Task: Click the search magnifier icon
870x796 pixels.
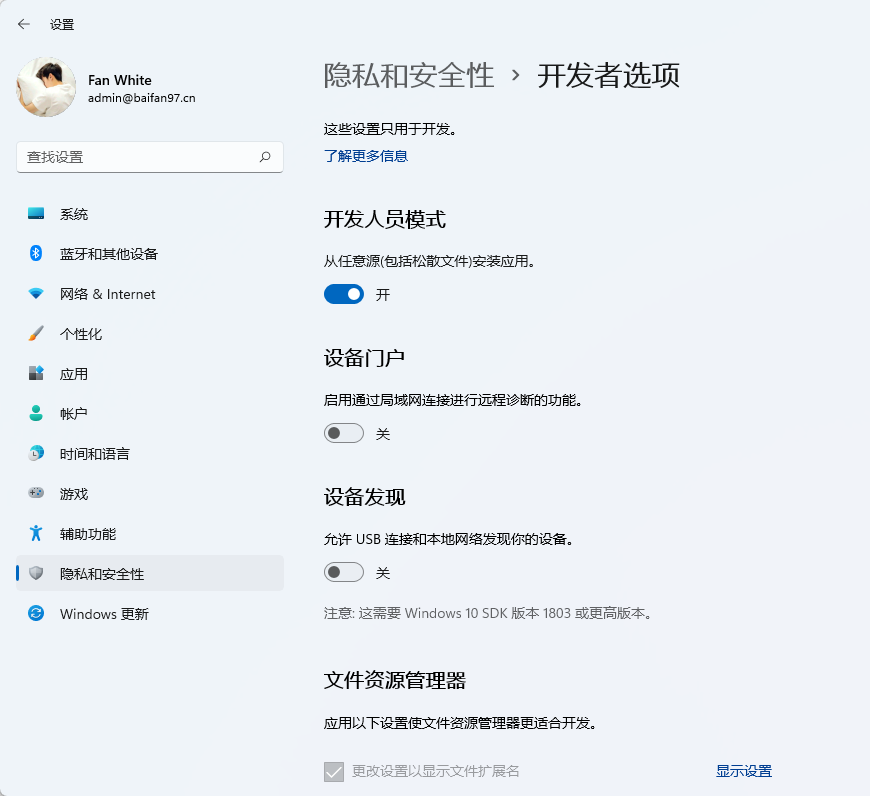Action: 265,157
